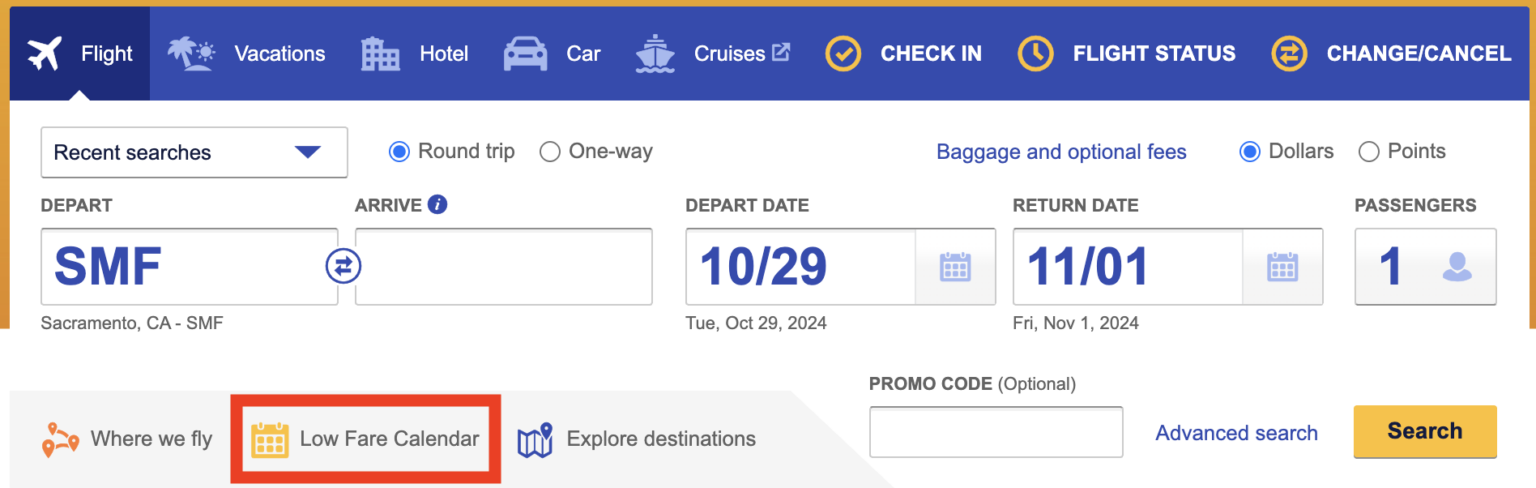1536x488 pixels.
Task: Open the Advanced search link
Action: [x=1236, y=433]
